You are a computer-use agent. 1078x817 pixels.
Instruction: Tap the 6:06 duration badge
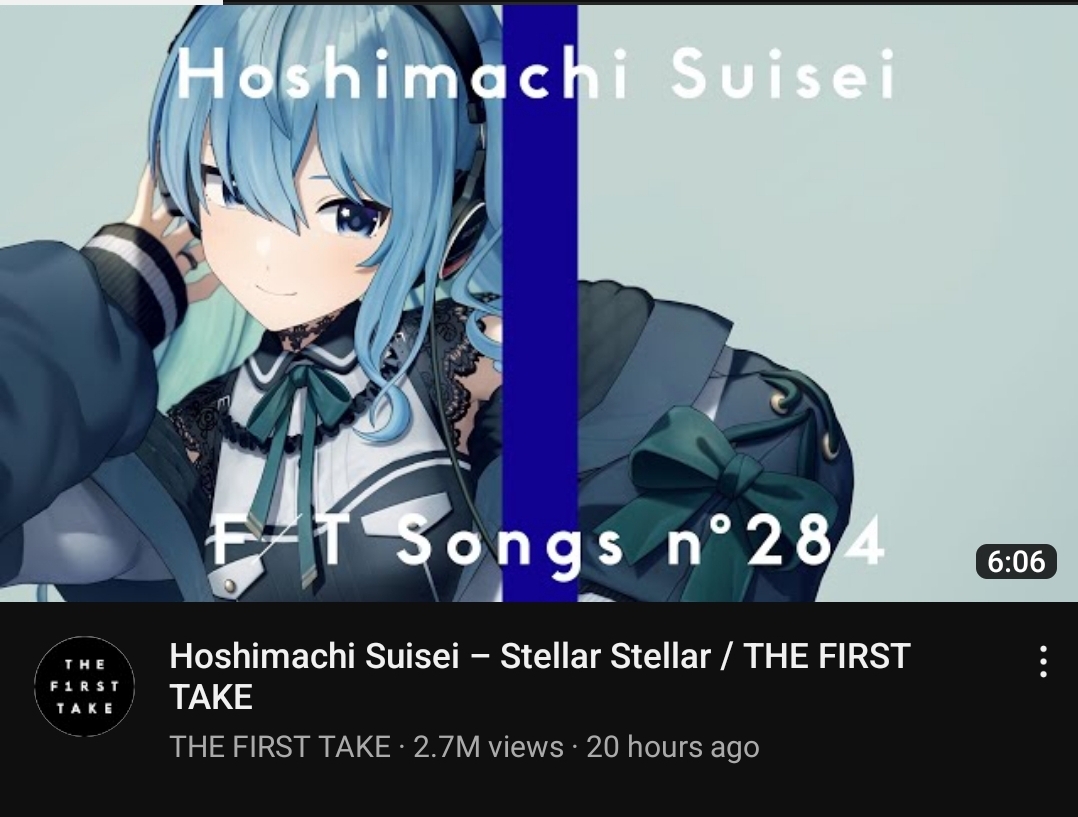1015,561
